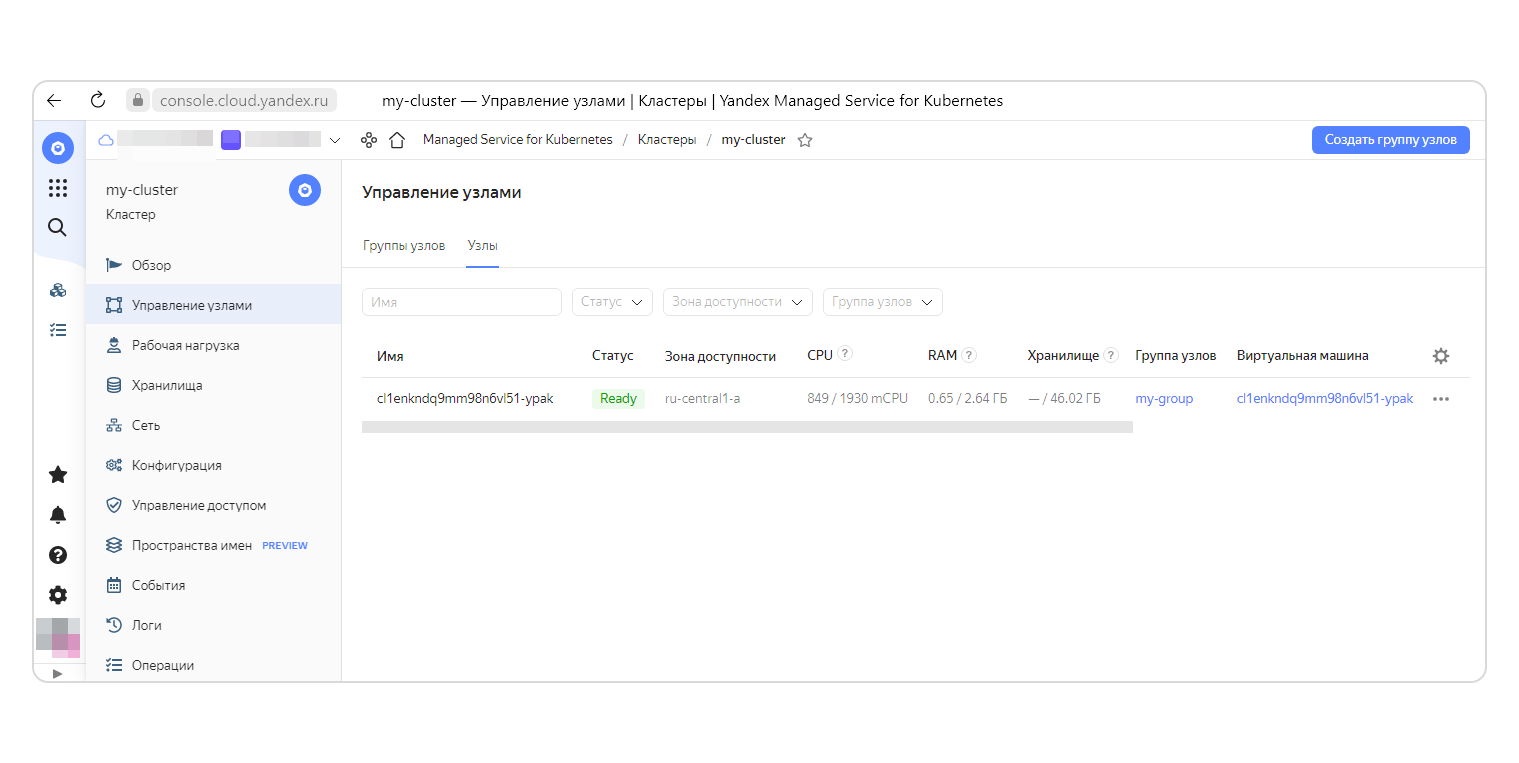Open Managed Service for Kubernetes breadcrumb link
Image resolution: width=1519 pixels, height=763 pixels.
tap(517, 140)
